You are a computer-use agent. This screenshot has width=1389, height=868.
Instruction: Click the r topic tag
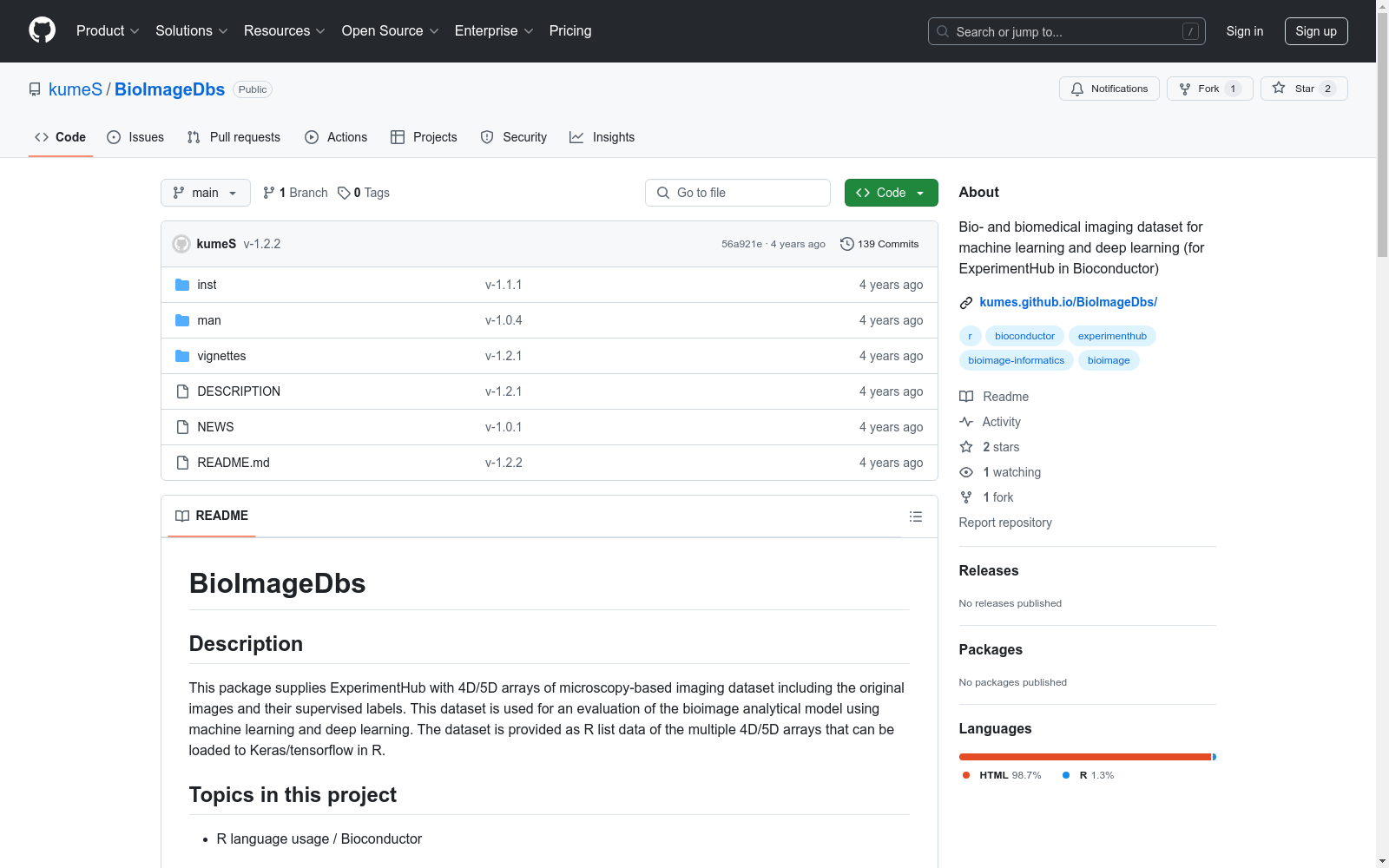click(x=970, y=336)
